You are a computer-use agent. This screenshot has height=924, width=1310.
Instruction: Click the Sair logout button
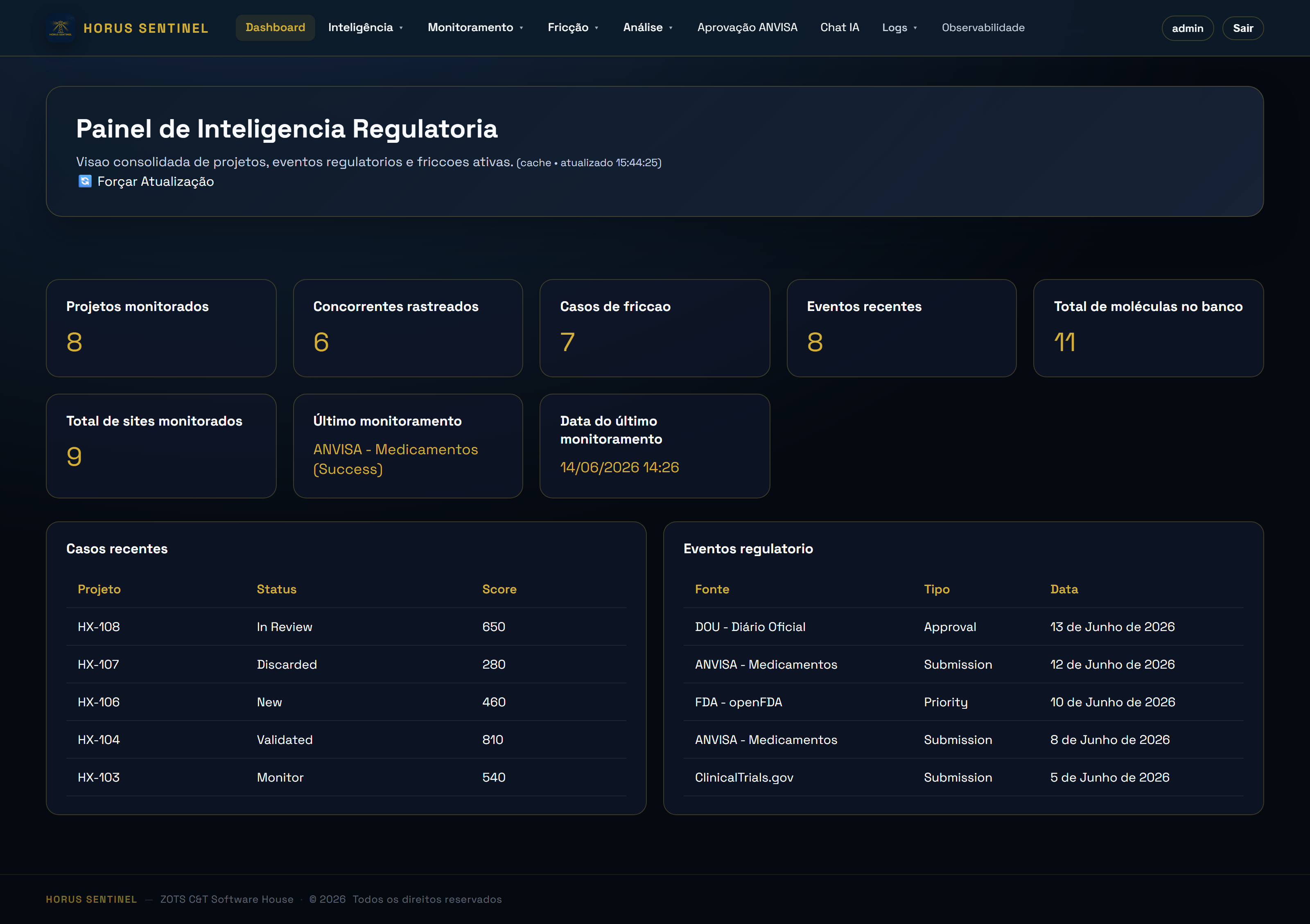(1243, 28)
